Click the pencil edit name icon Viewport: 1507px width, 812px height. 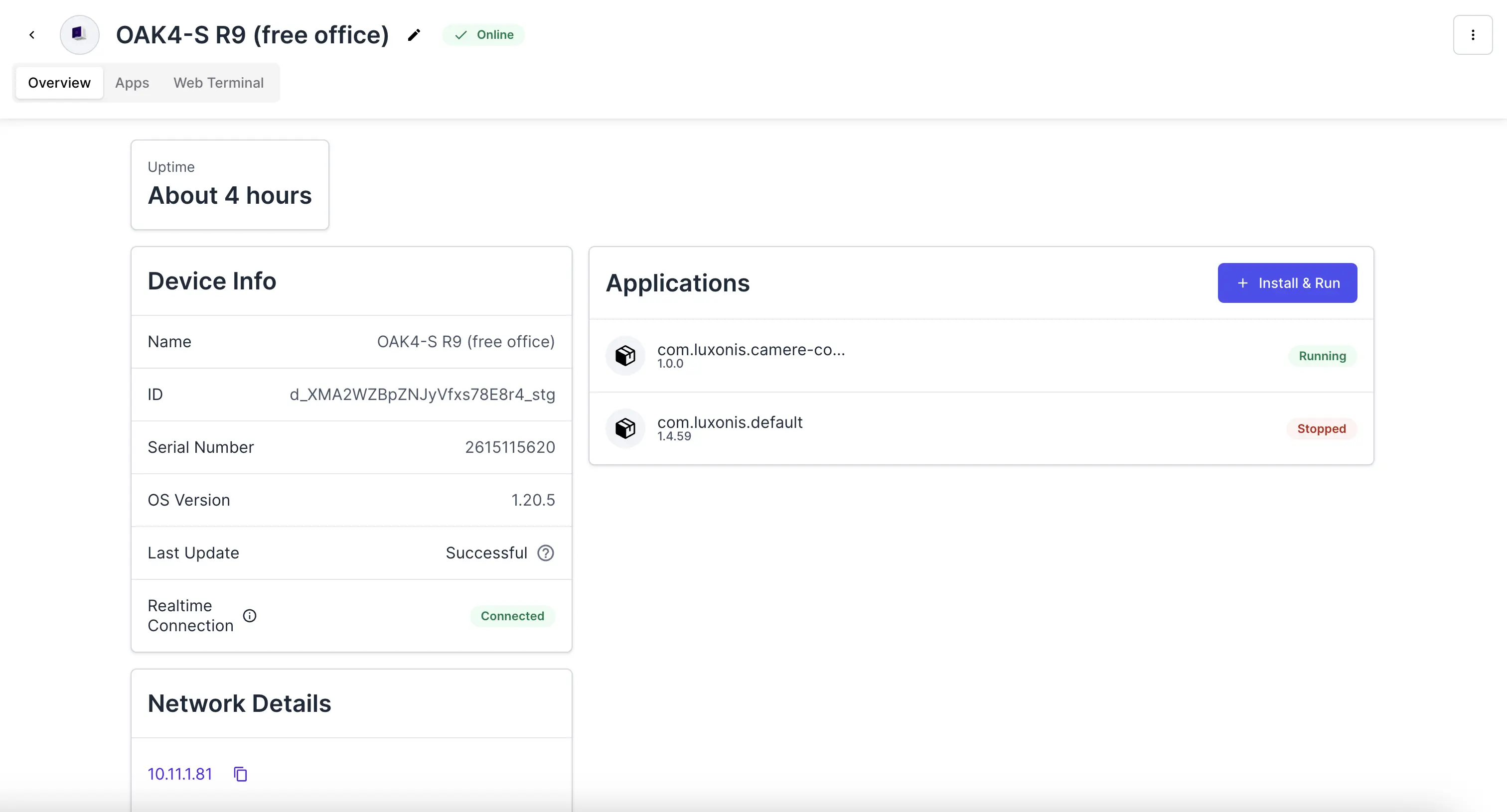tap(414, 35)
